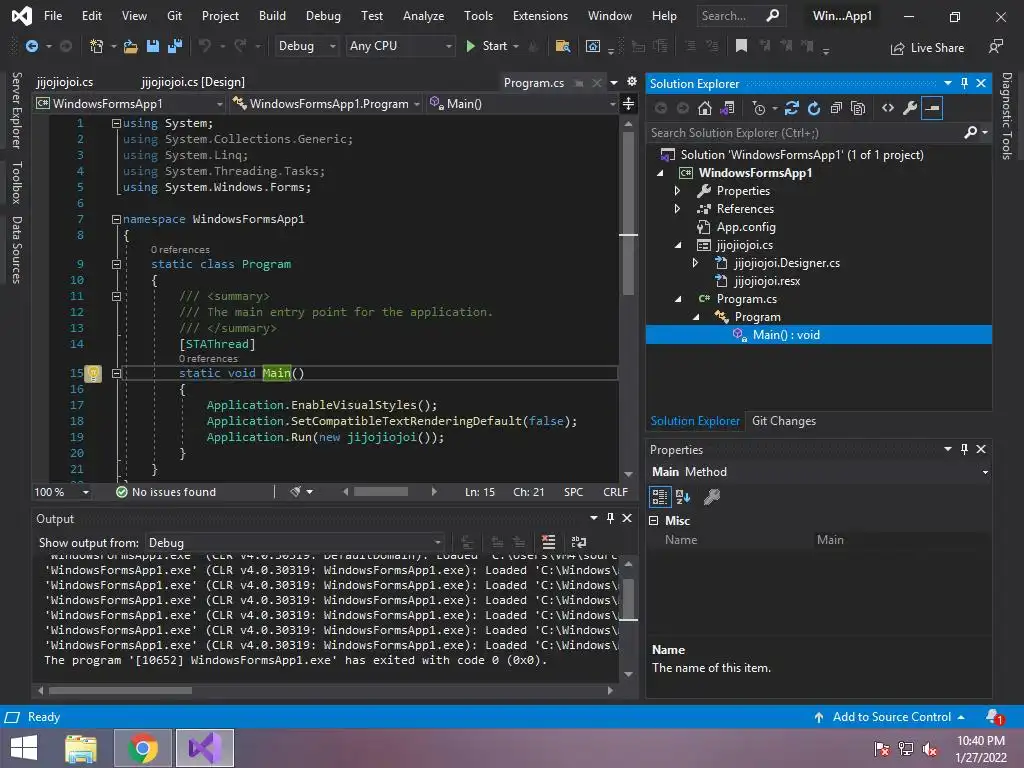Expand the References node
1024x768 pixels.
(677, 209)
